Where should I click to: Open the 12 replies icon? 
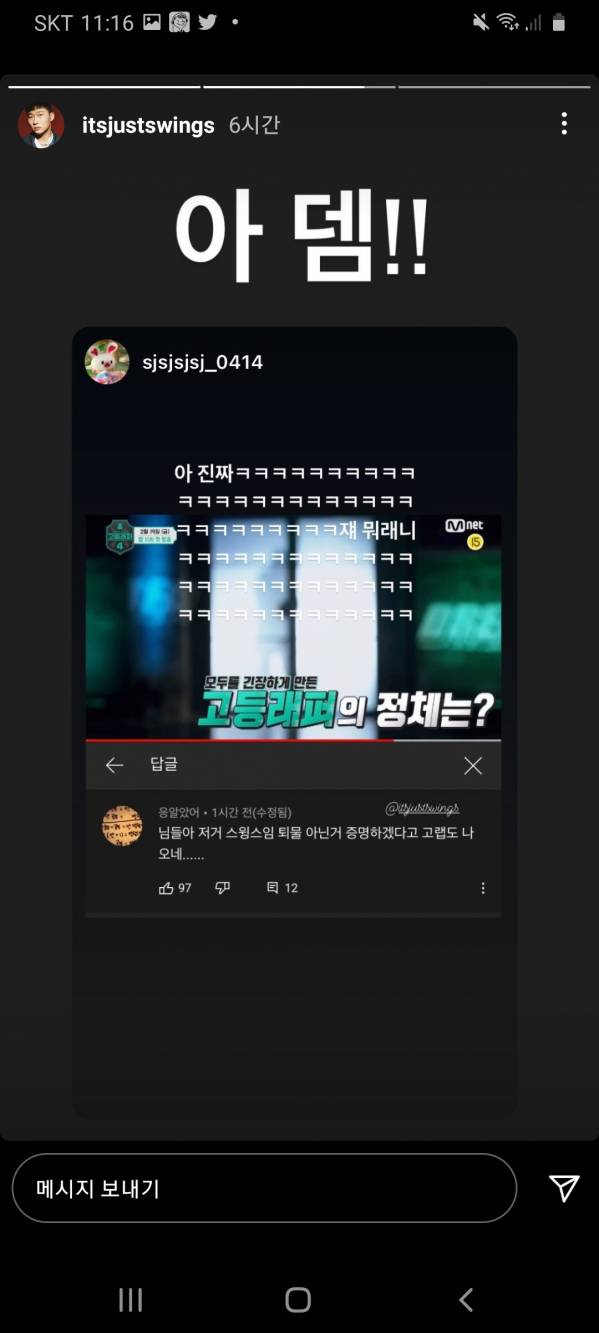[x=282, y=888]
